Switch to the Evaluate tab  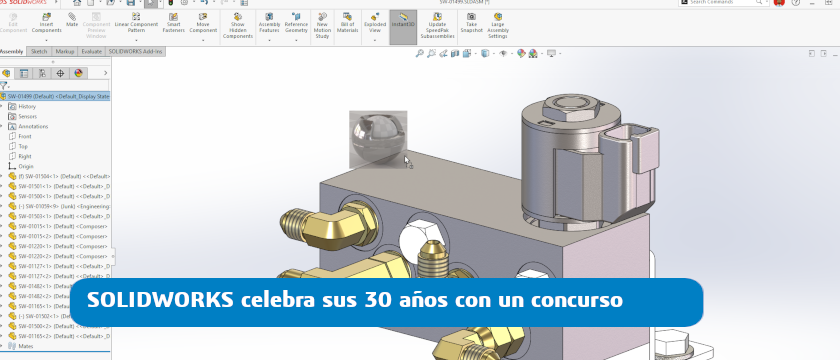[x=92, y=51]
